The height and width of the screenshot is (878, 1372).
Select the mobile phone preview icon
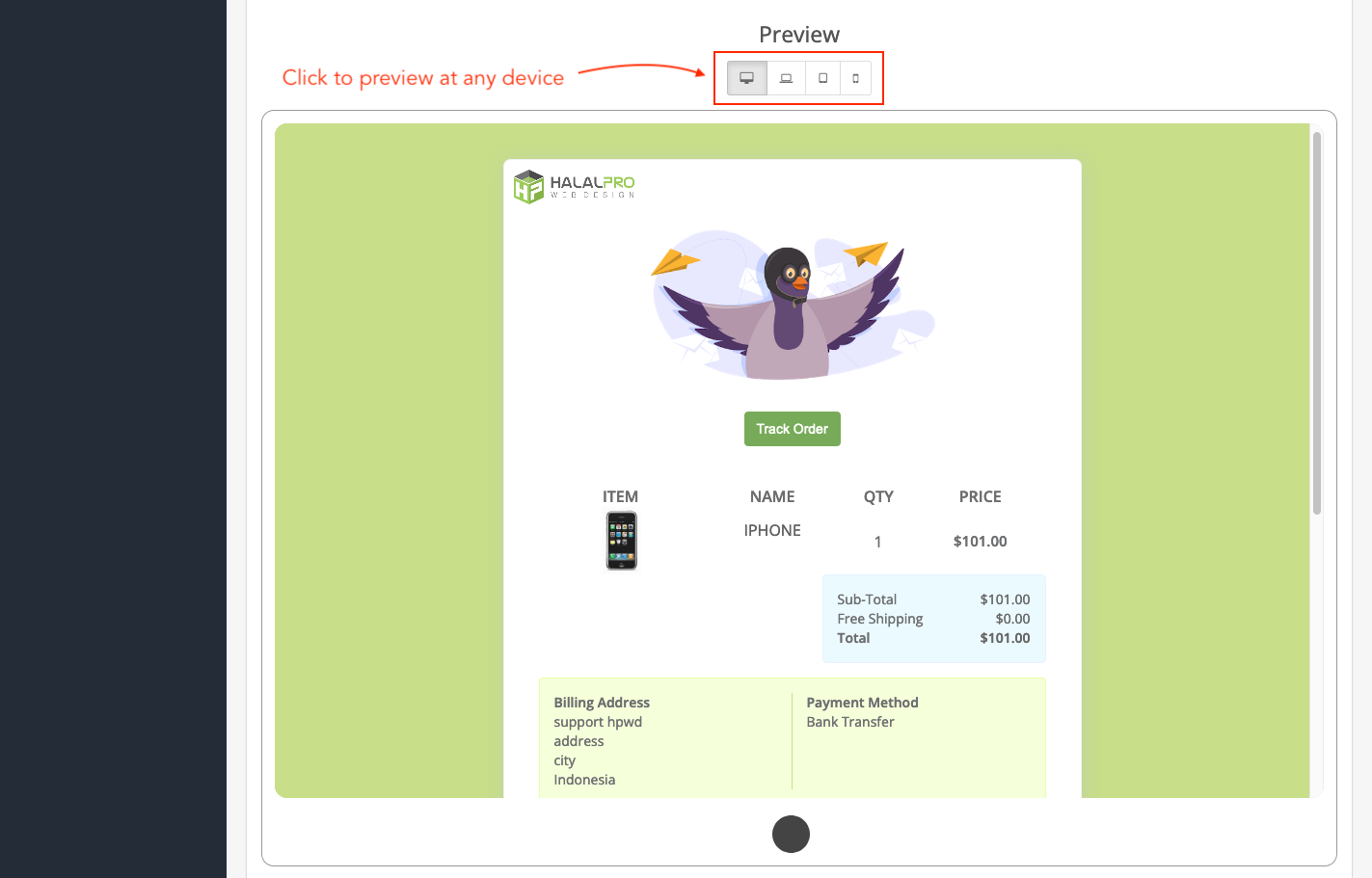tap(855, 78)
